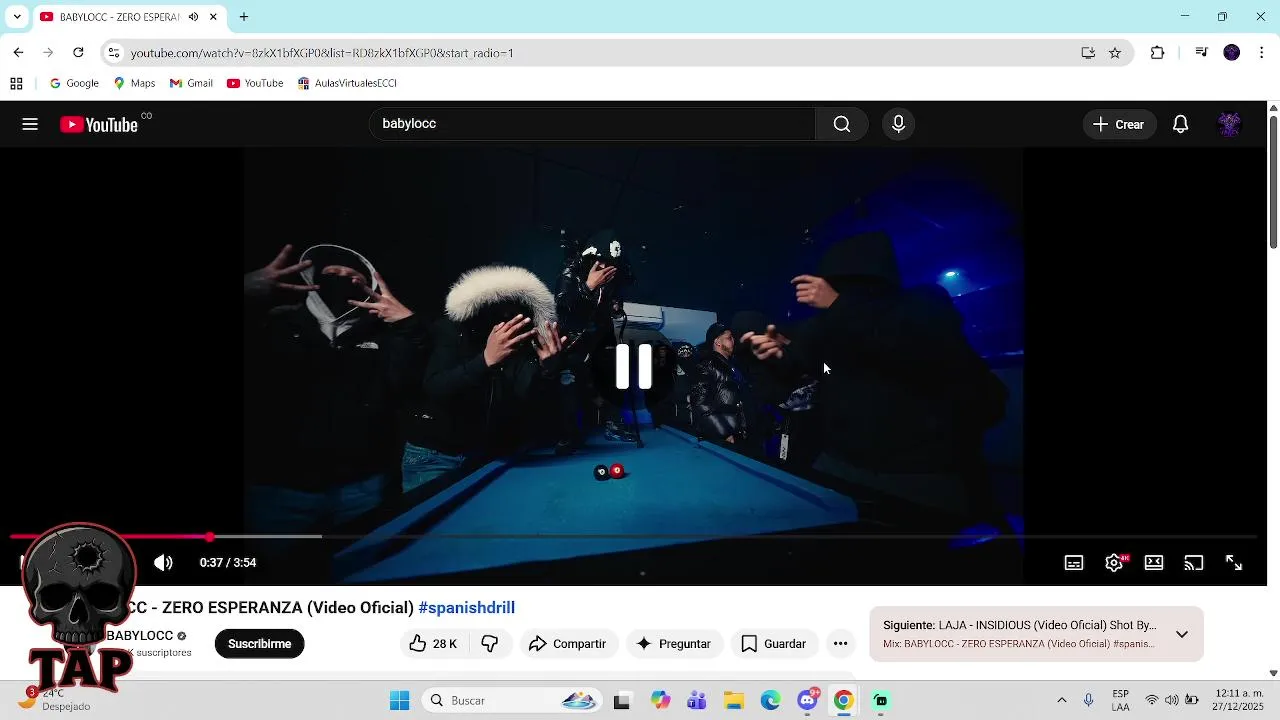
Task: Open the media controls toolbar icon
Action: (x=1202, y=53)
